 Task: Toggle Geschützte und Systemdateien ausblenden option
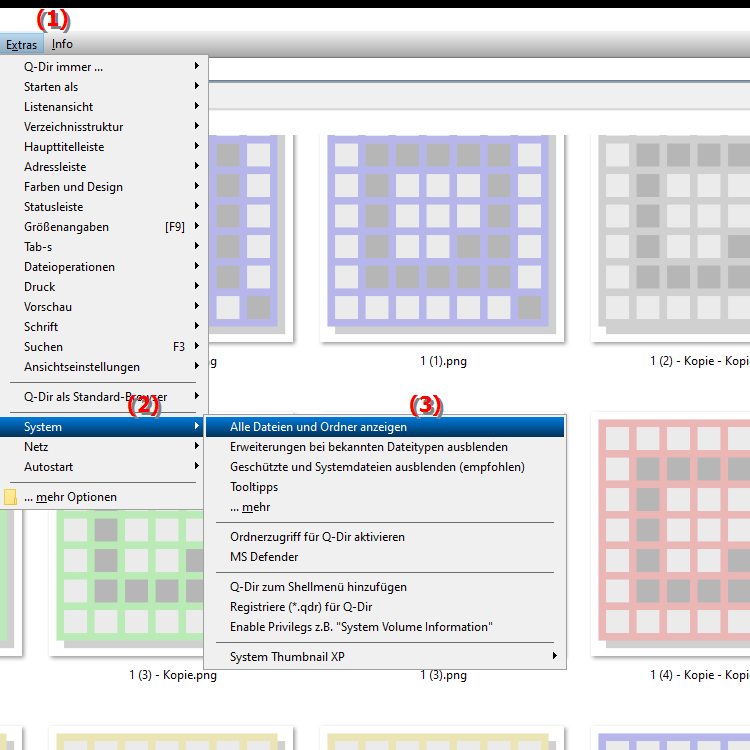(376, 467)
